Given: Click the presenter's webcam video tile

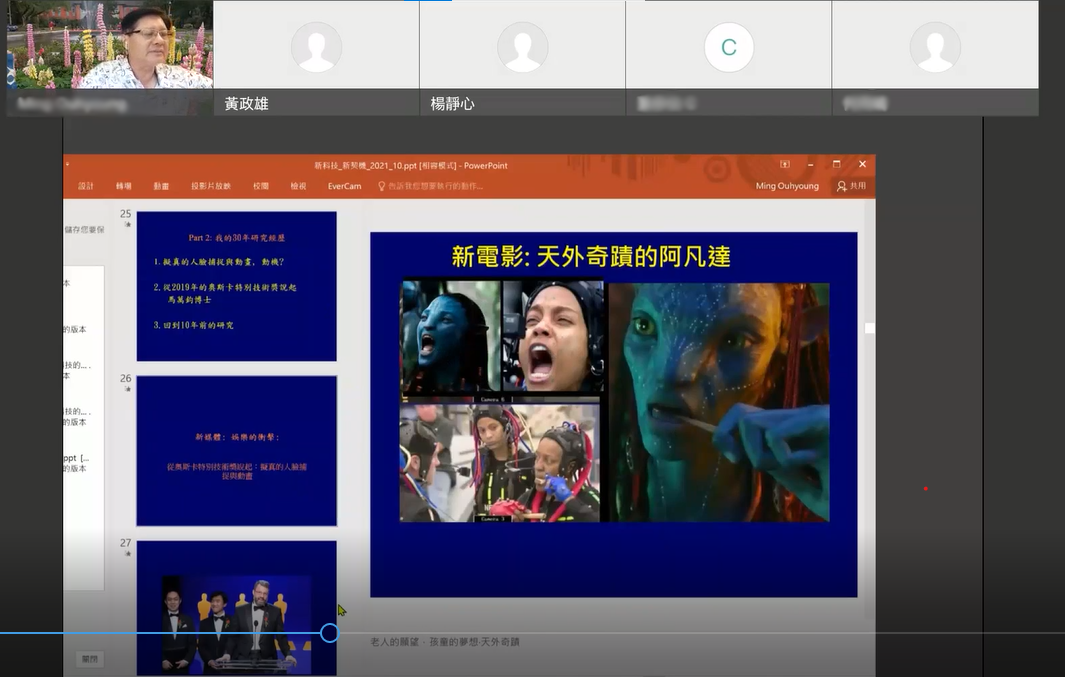Looking at the screenshot, I should click(x=110, y=57).
